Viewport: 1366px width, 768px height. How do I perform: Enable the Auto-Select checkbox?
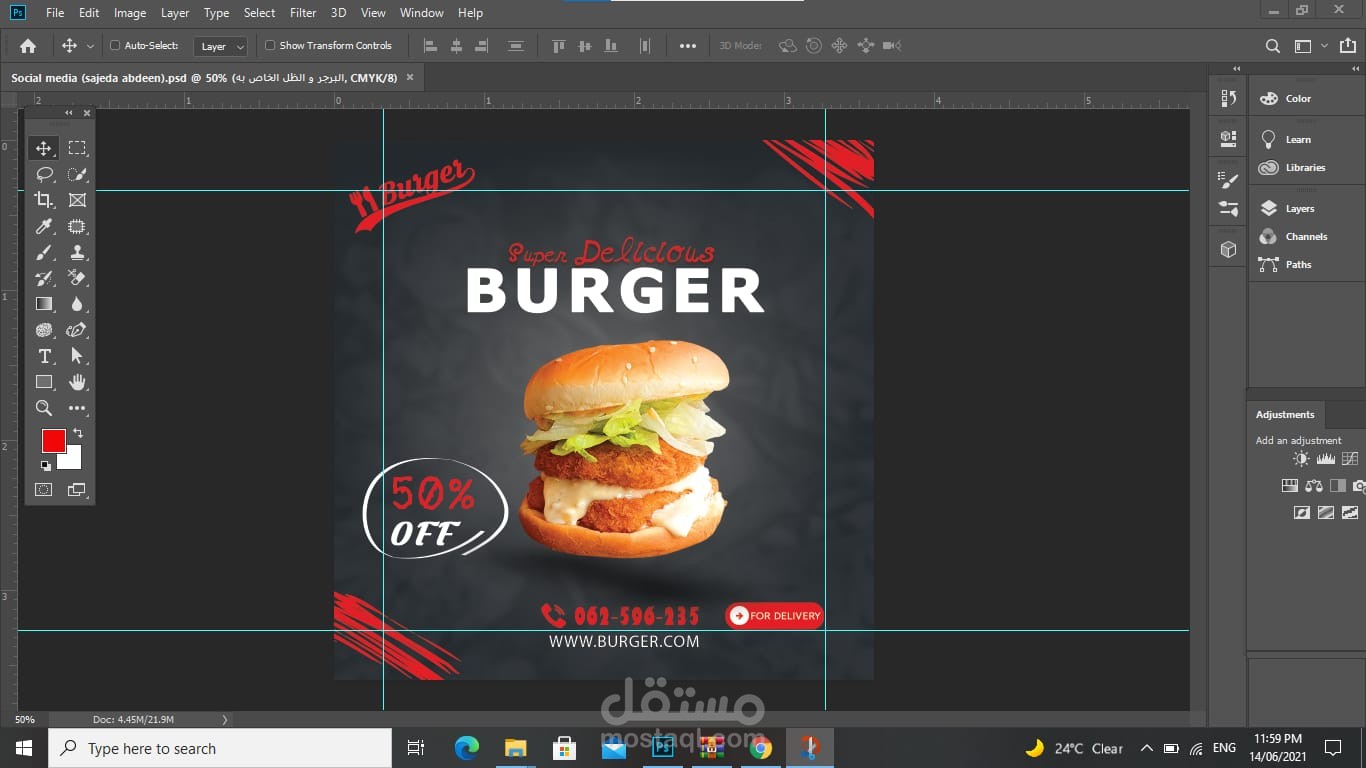tap(115, 45)
